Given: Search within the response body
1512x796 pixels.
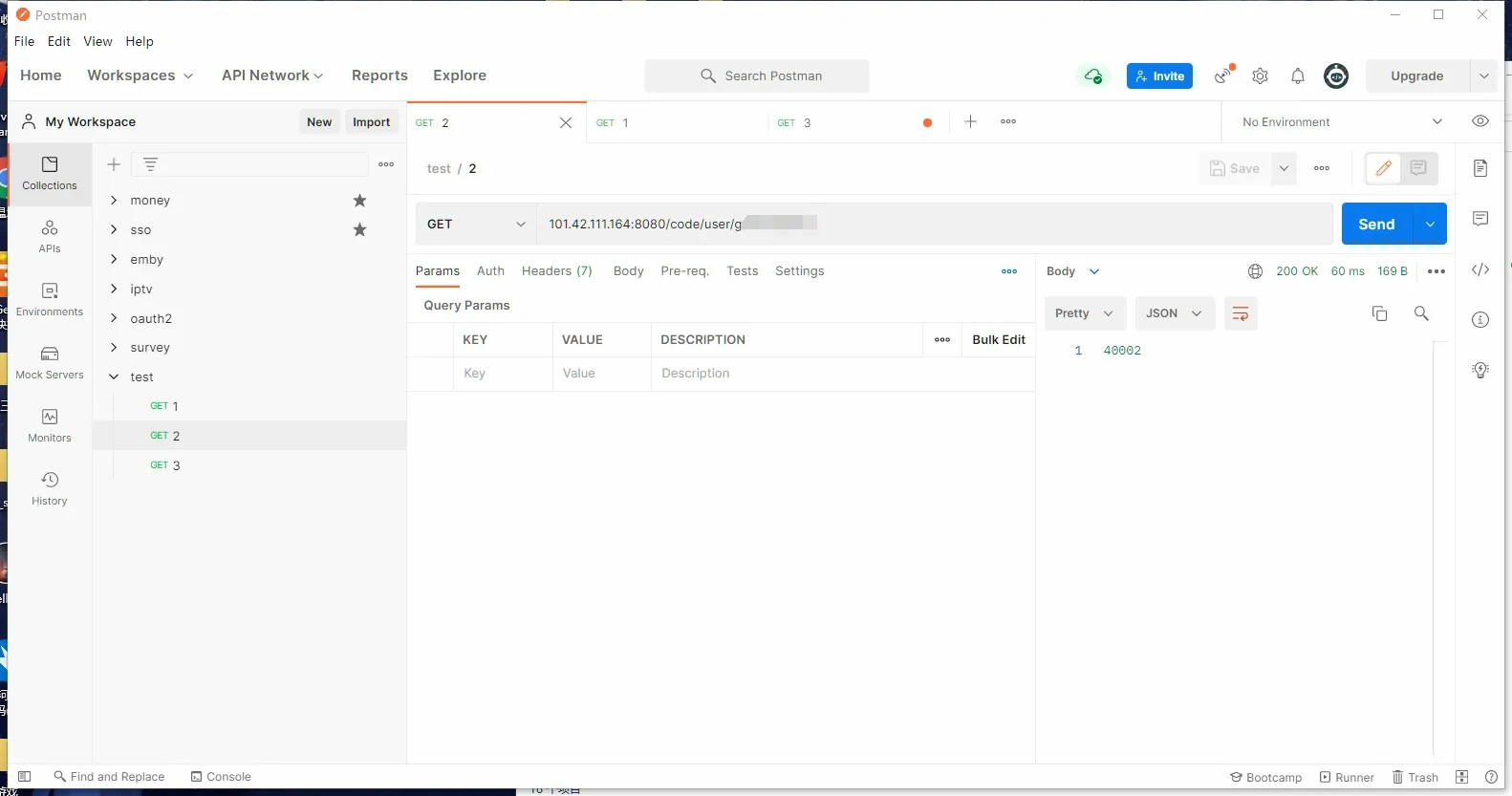Looking at the screenshot, I should (1421, 313).
